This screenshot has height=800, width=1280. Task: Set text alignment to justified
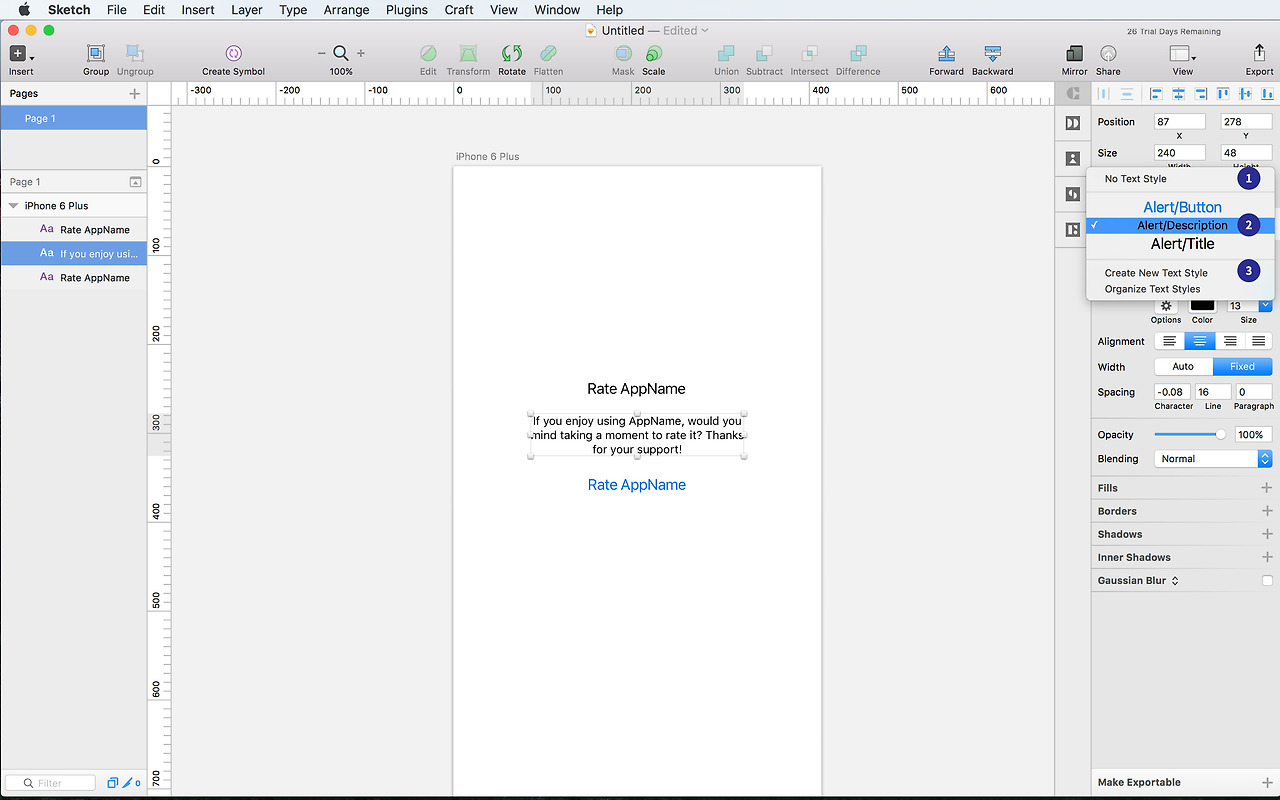point(1258,341)
